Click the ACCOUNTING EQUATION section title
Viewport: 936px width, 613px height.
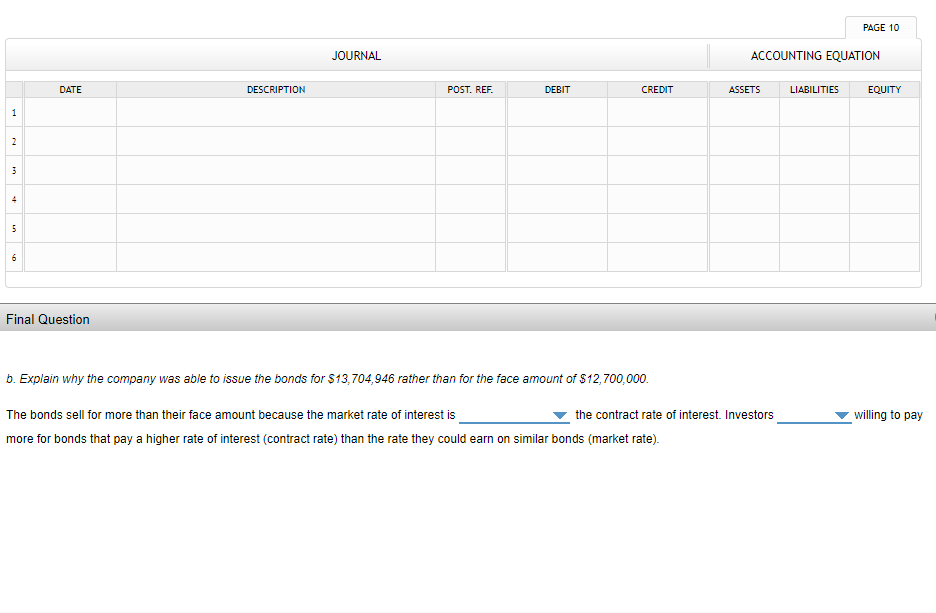coord(815,56)
